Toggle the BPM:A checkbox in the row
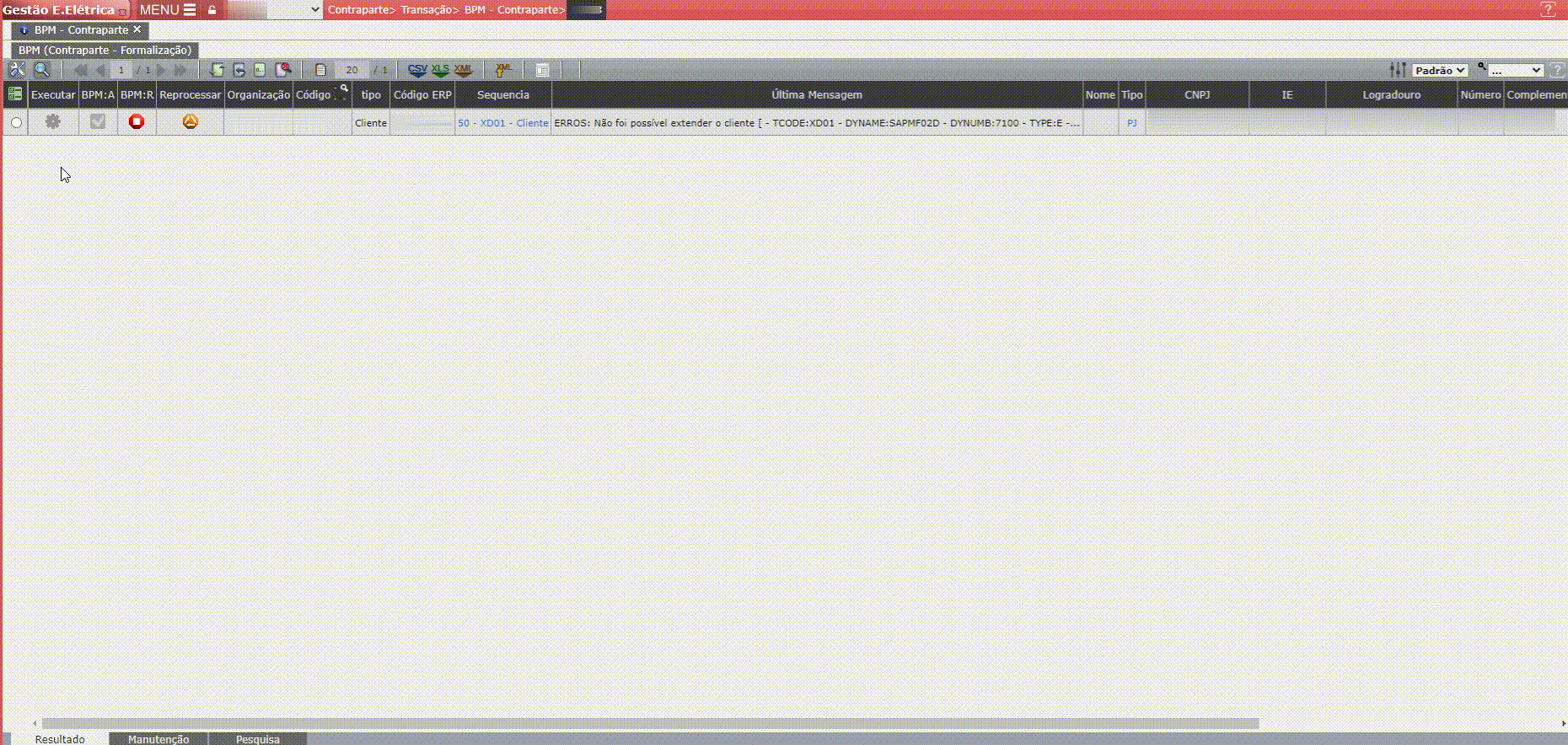This screenshot has width=1568, height=745. coord(98,122)
